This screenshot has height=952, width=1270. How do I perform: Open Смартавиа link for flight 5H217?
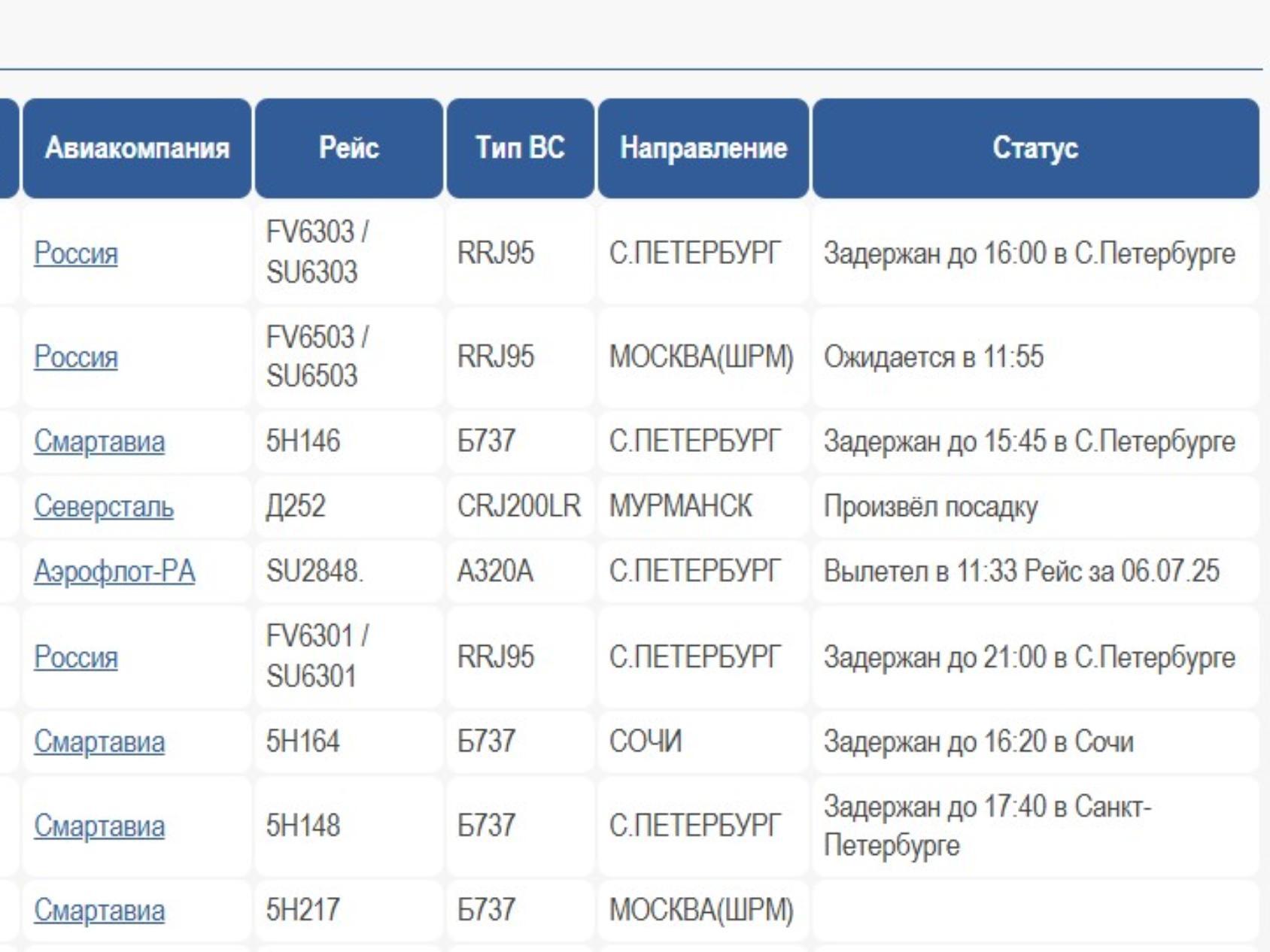coord(99,911)
